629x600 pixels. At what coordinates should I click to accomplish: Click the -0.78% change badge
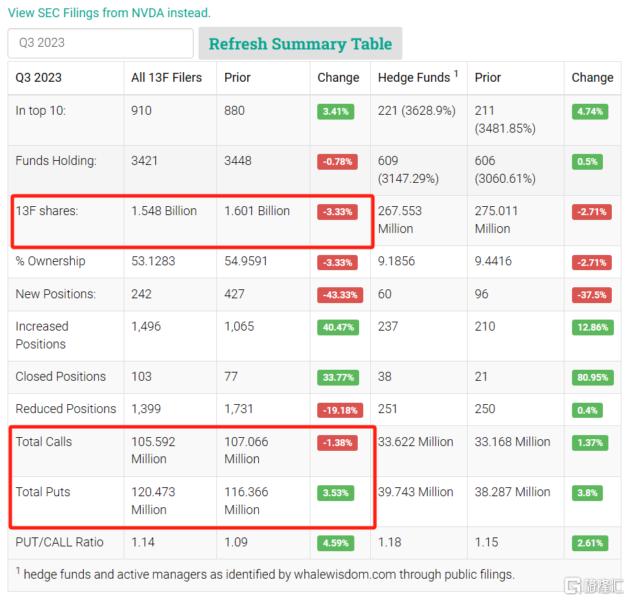tap(337, 162)
